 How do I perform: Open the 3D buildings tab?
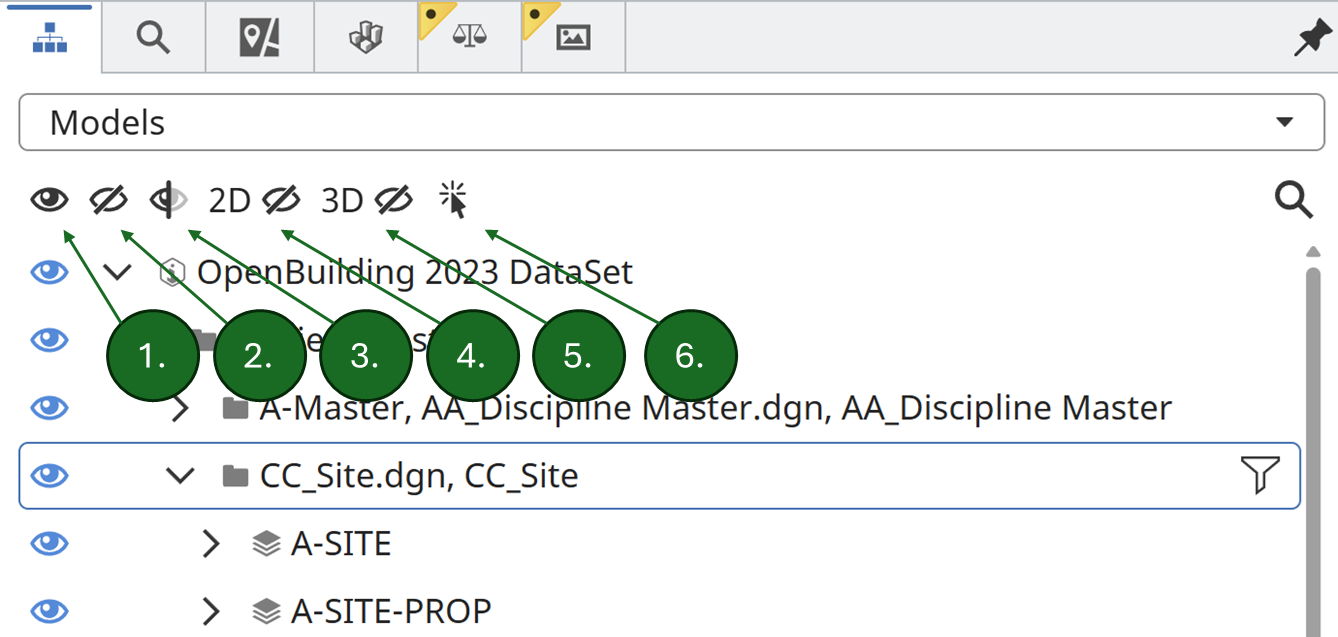coord(365,38)
